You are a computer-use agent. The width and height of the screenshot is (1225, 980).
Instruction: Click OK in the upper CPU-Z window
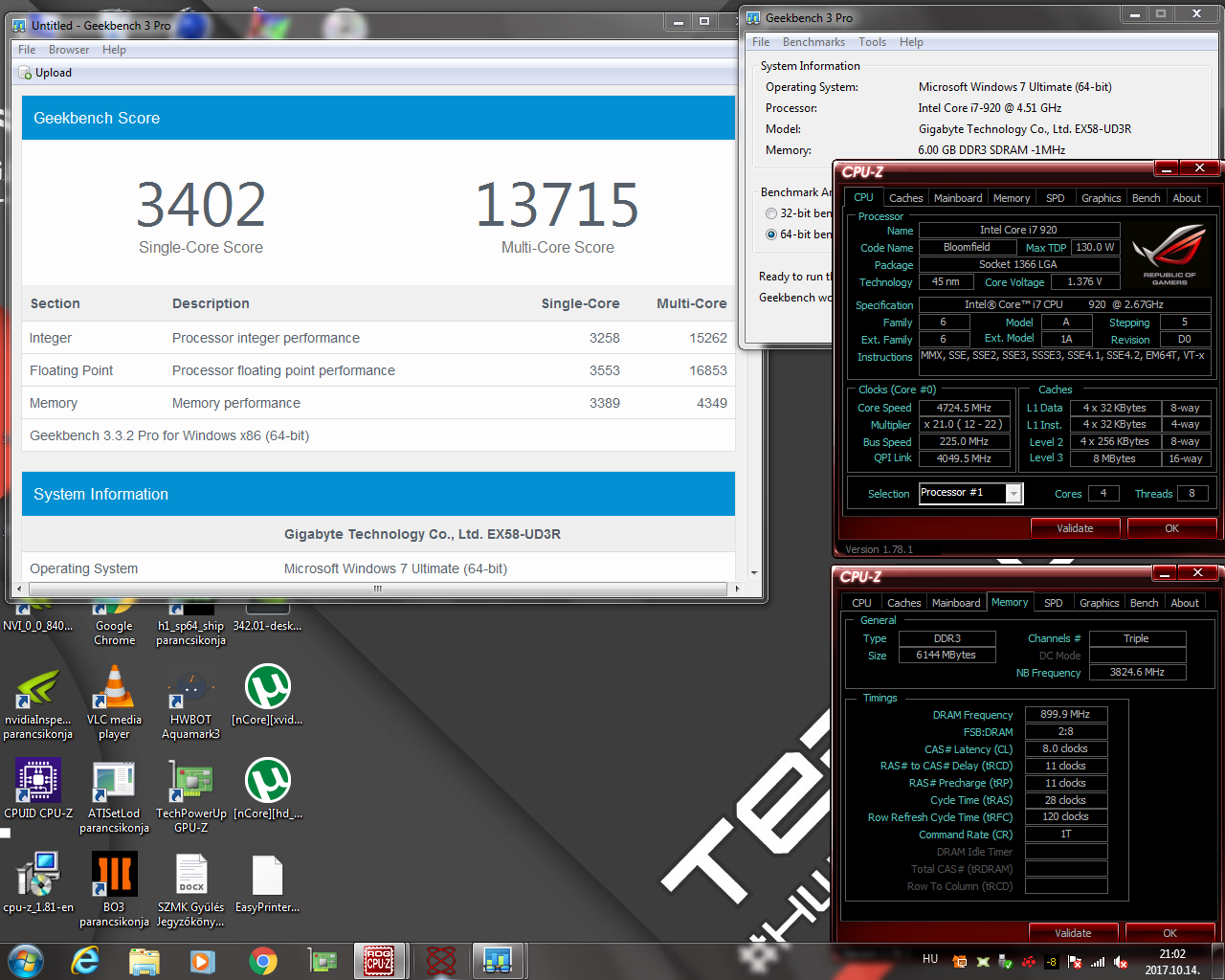click(x=1171, y=528)
